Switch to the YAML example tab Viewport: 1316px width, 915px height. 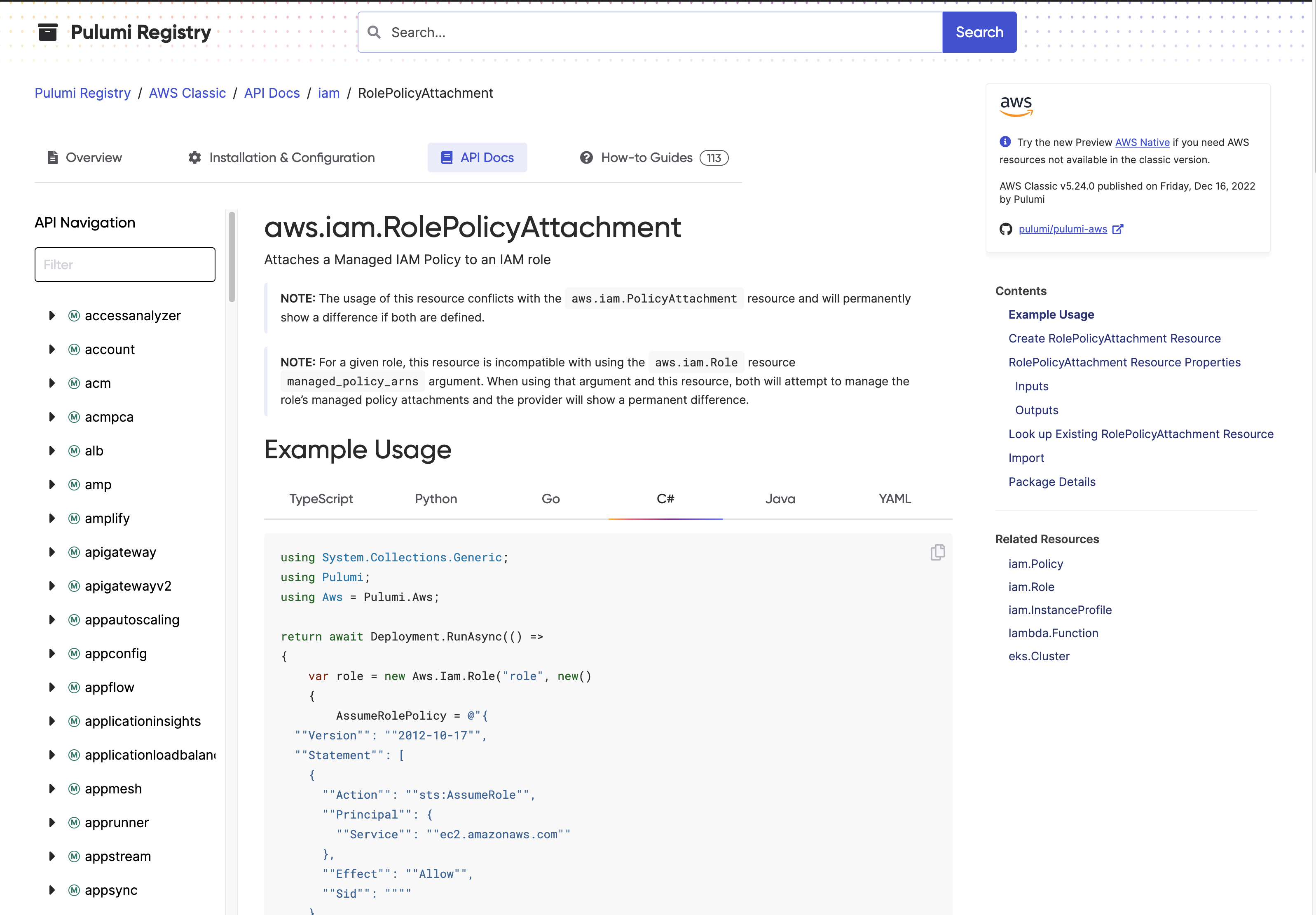(x=894, y=499)
